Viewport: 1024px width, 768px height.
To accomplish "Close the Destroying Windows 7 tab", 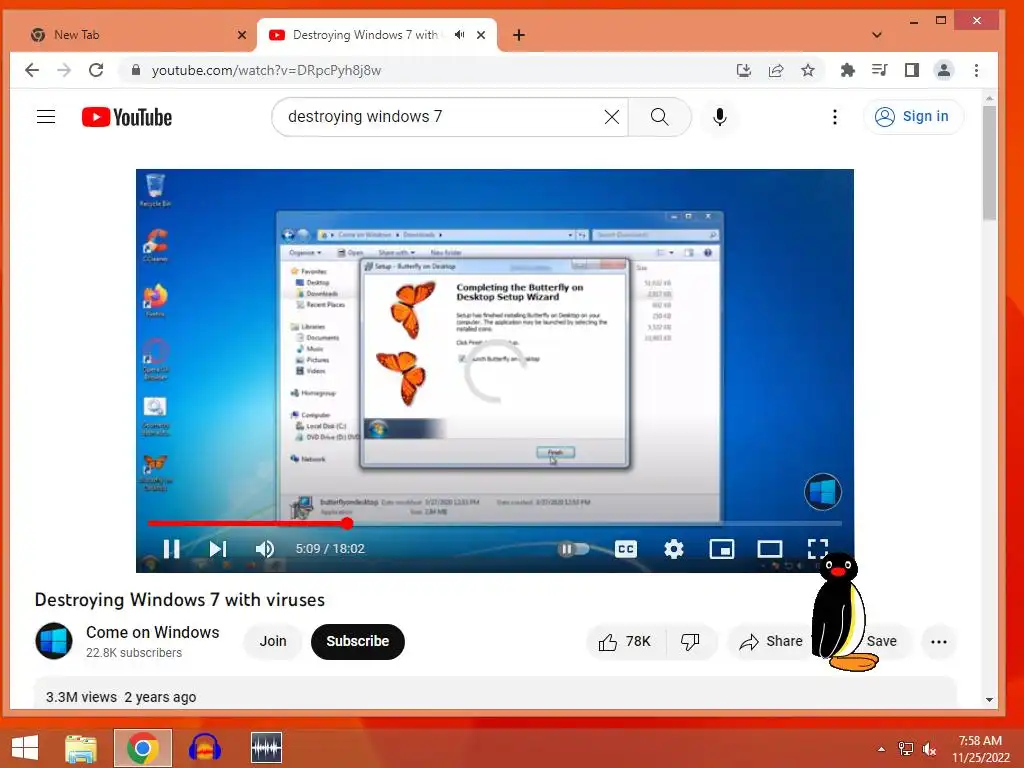I will pyautogui.click(x=481, y=35).
